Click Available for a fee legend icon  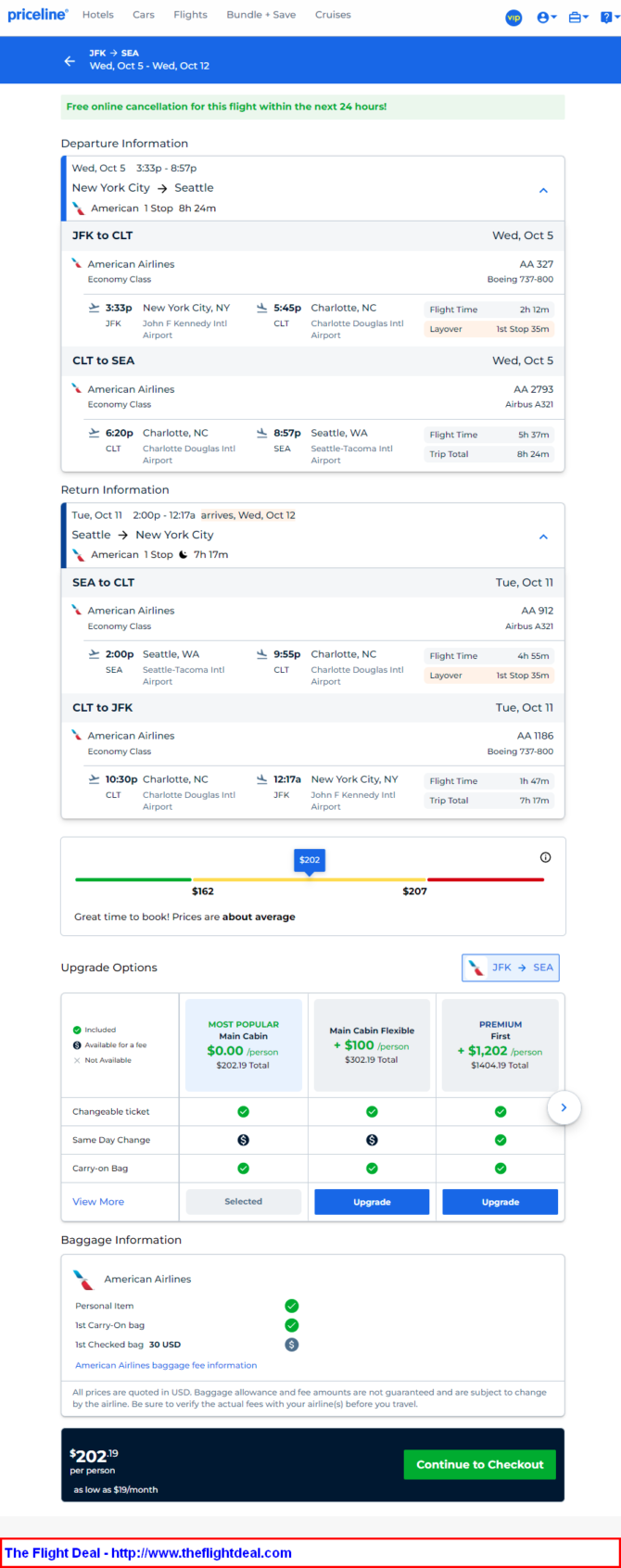pos(77,1045)
